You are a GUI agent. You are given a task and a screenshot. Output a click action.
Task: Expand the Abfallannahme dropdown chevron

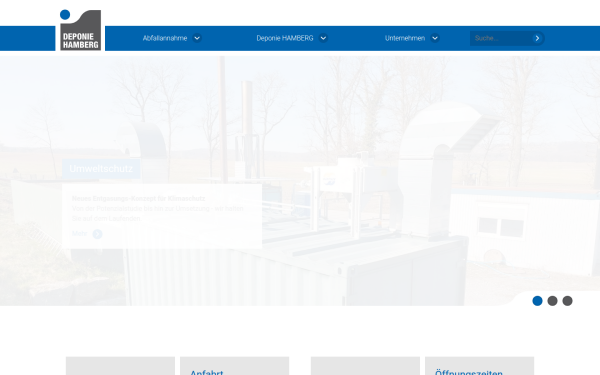[x=197, y=38]
